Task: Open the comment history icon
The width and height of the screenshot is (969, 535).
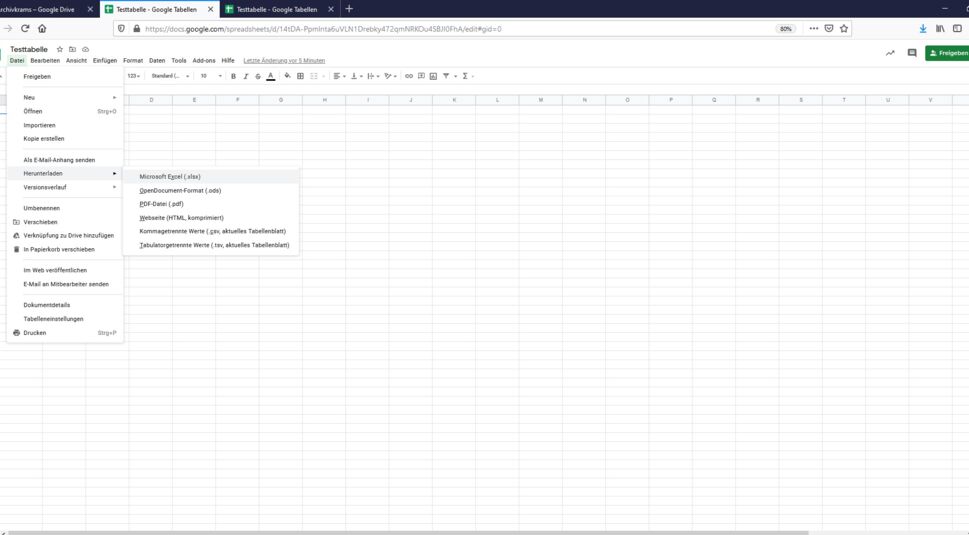Action: tap(912, 53)
